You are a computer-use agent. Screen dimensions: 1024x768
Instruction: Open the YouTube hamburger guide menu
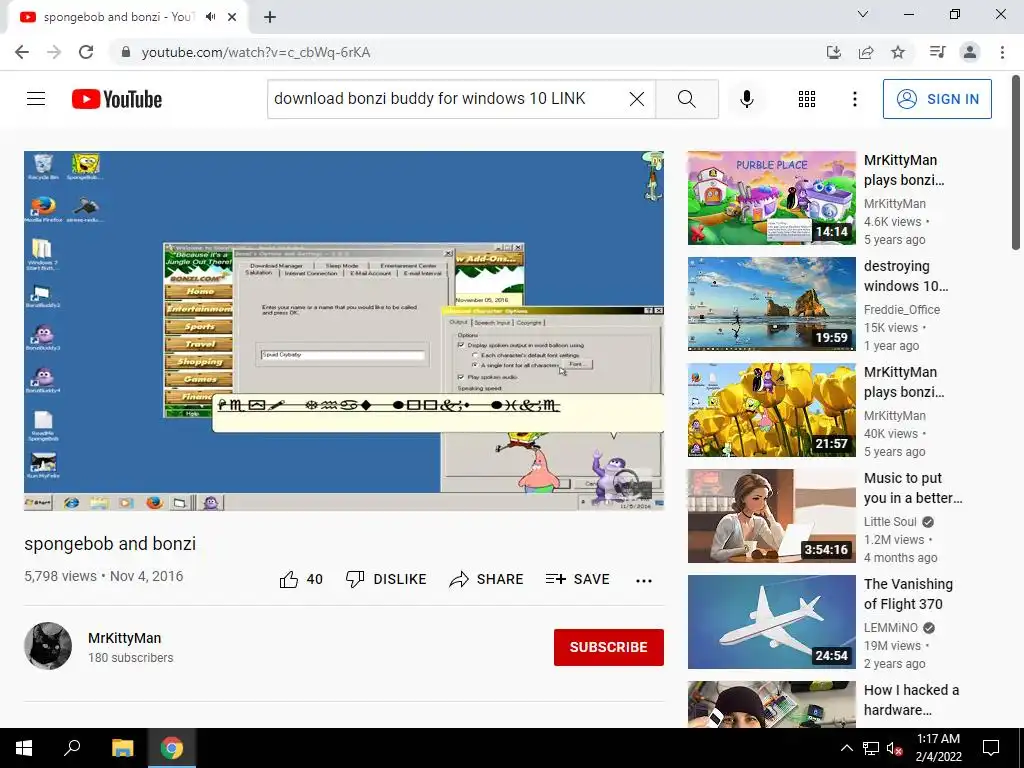click(36, 99)
